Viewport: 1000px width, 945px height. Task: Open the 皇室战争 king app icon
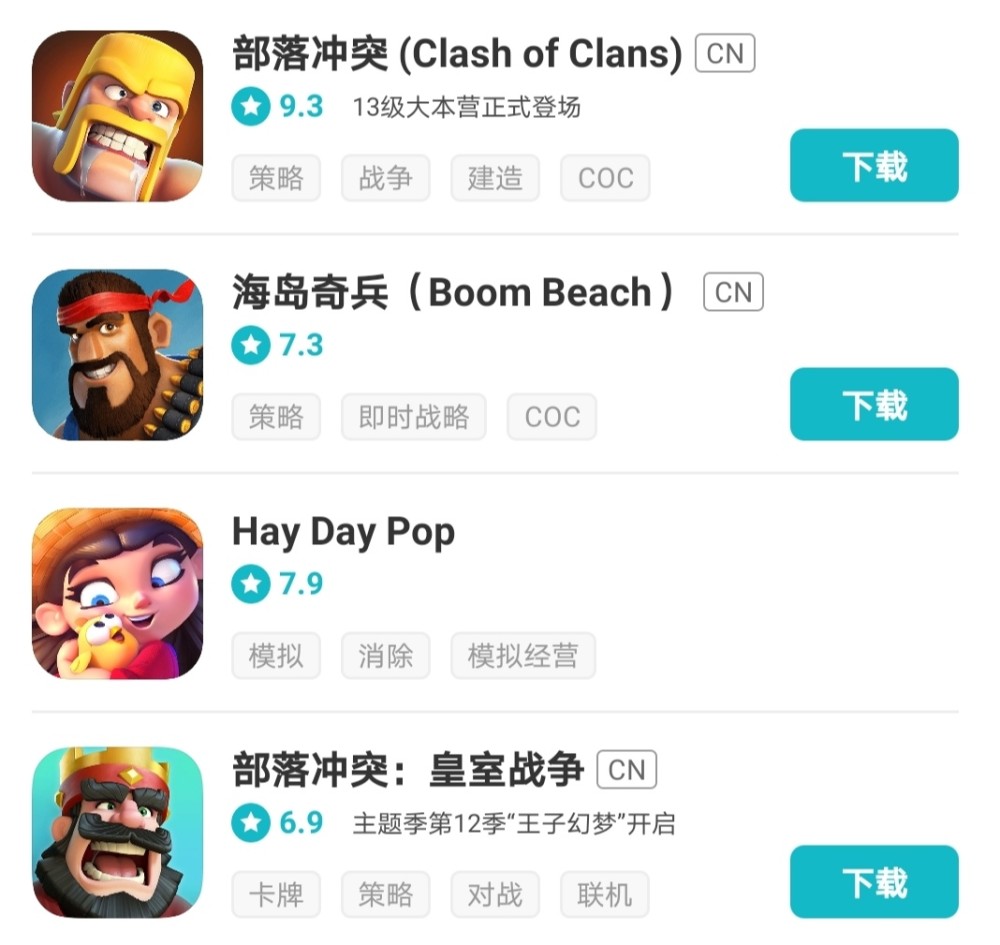click(x=118, y=833)
